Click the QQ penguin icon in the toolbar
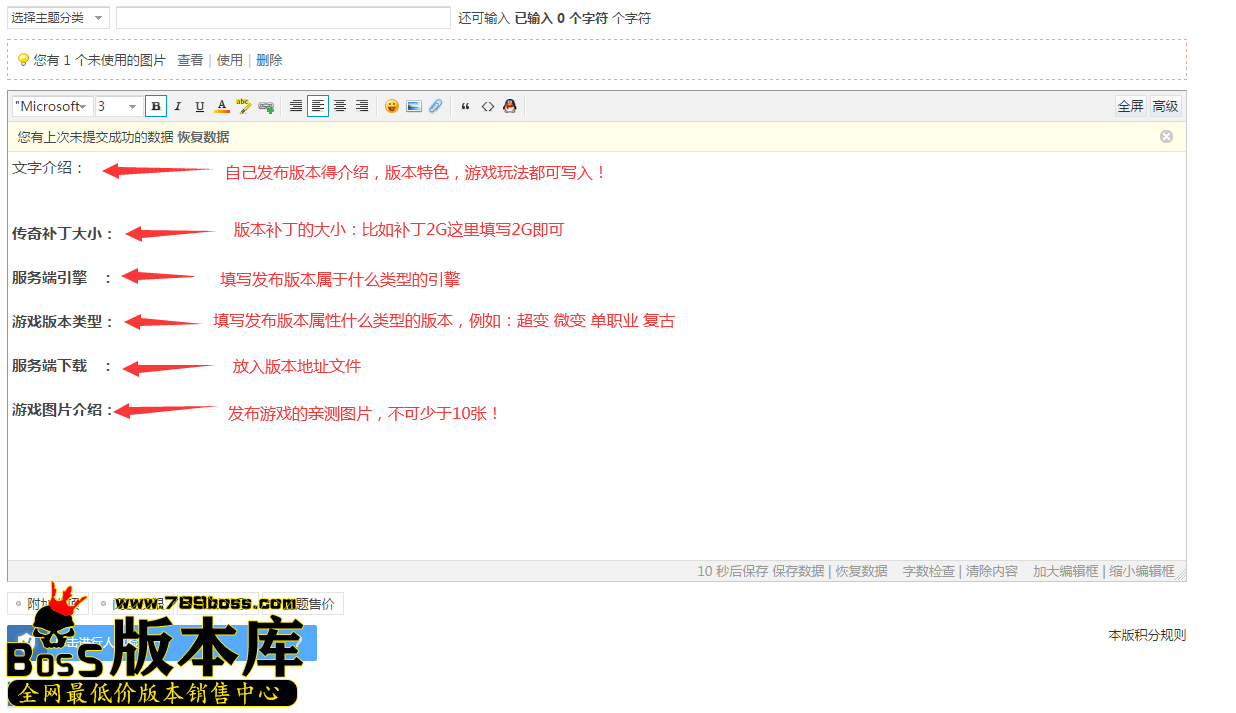1236x713 pixels. 509,106
